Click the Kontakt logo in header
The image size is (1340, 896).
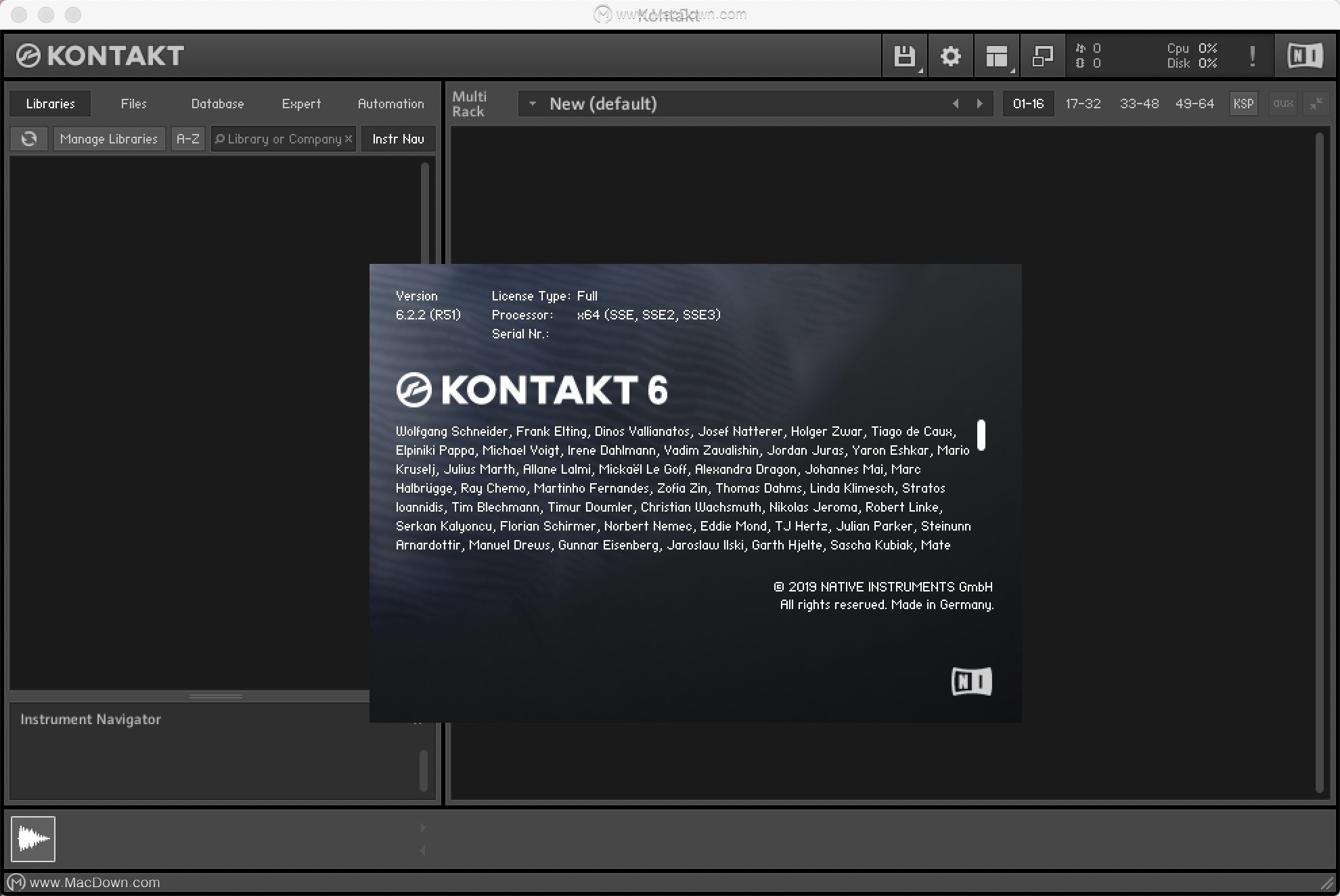100,55
